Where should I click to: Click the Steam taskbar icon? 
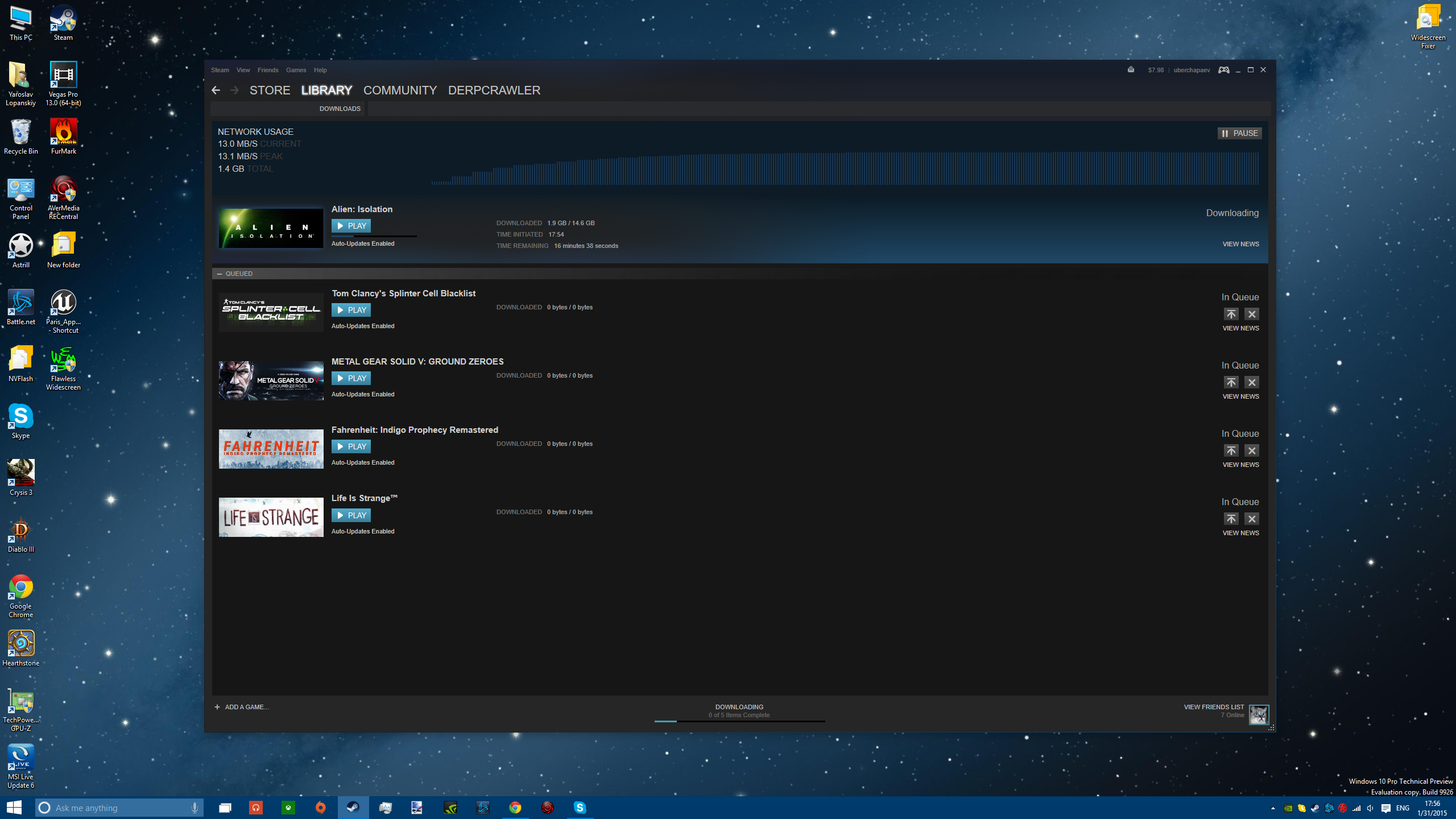click(353, 808)
